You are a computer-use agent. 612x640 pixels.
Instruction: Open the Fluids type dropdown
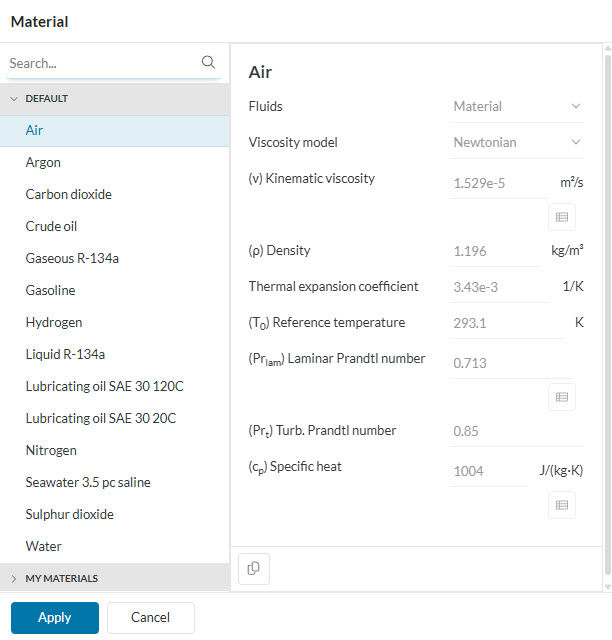click(517, 106)
